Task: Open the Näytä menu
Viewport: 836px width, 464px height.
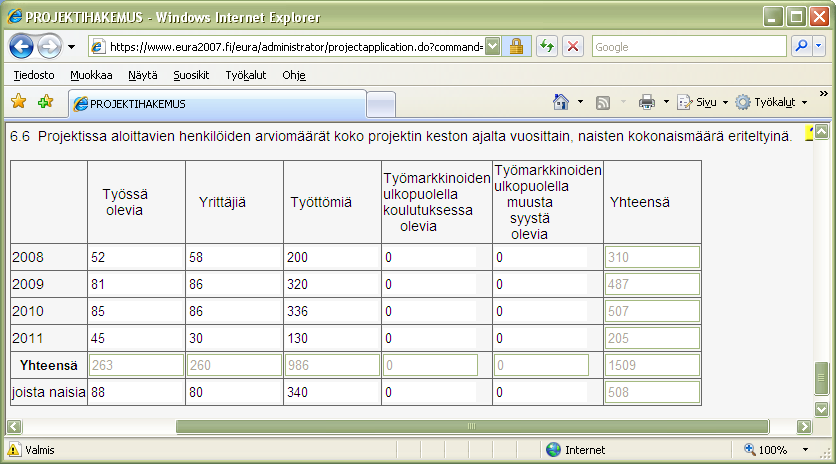Action: click(x=143, y=75)
